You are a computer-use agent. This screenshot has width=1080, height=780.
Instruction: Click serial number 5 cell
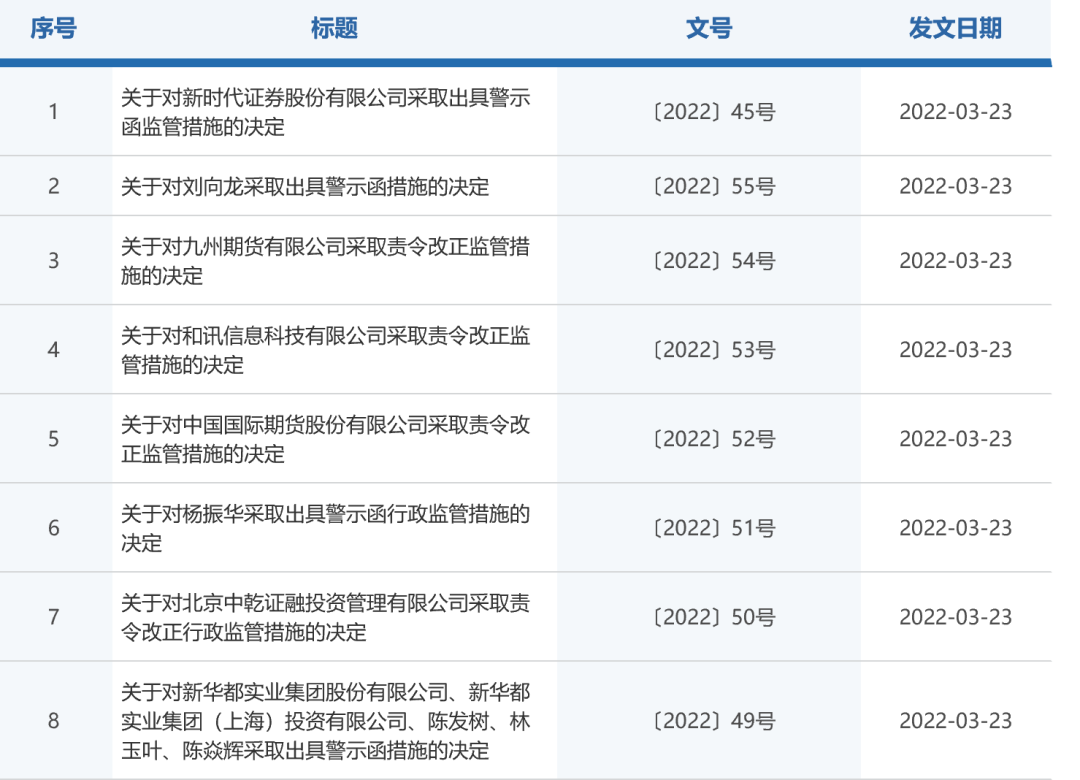[54, 439]
